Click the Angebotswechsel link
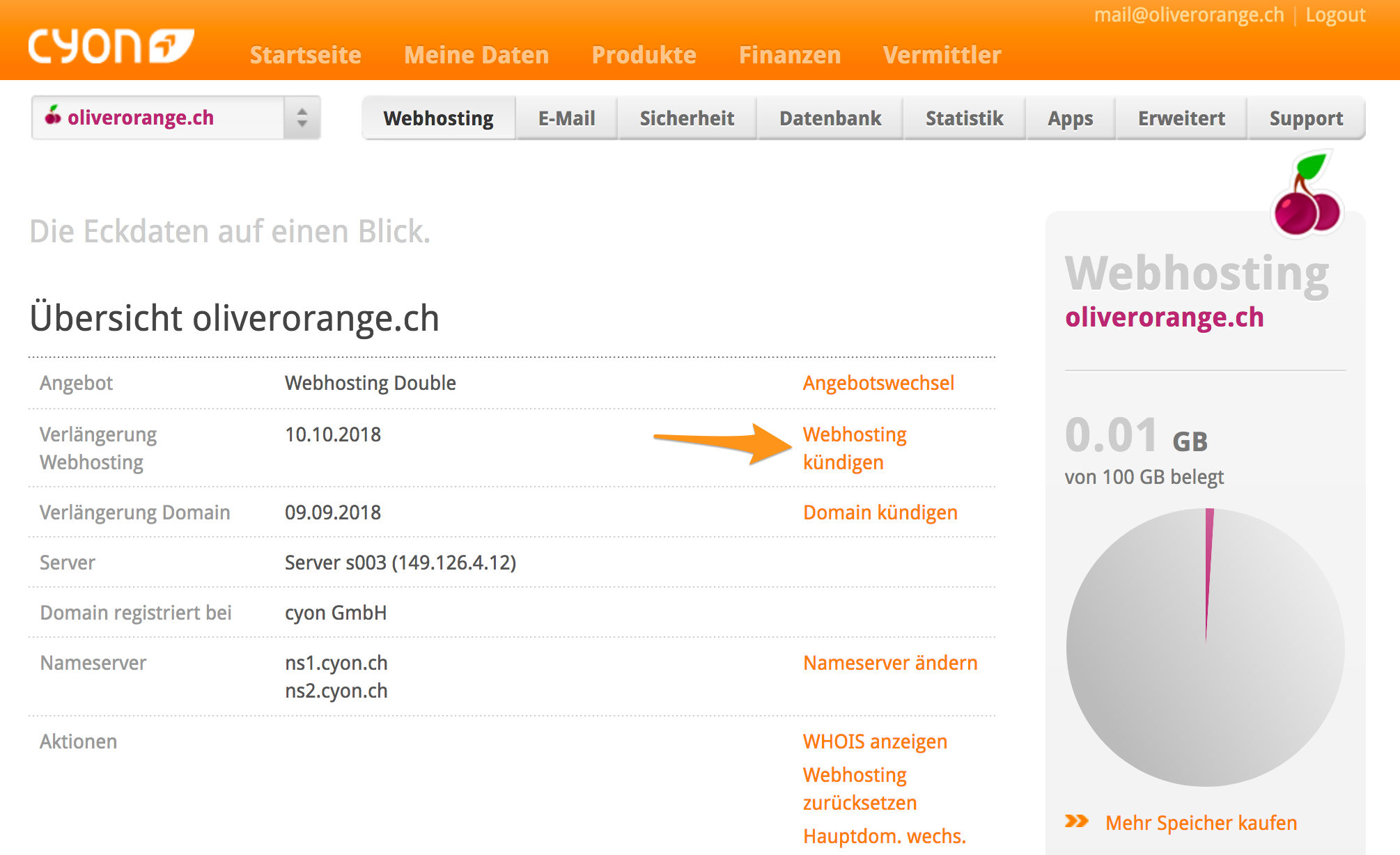 point(878,383)
